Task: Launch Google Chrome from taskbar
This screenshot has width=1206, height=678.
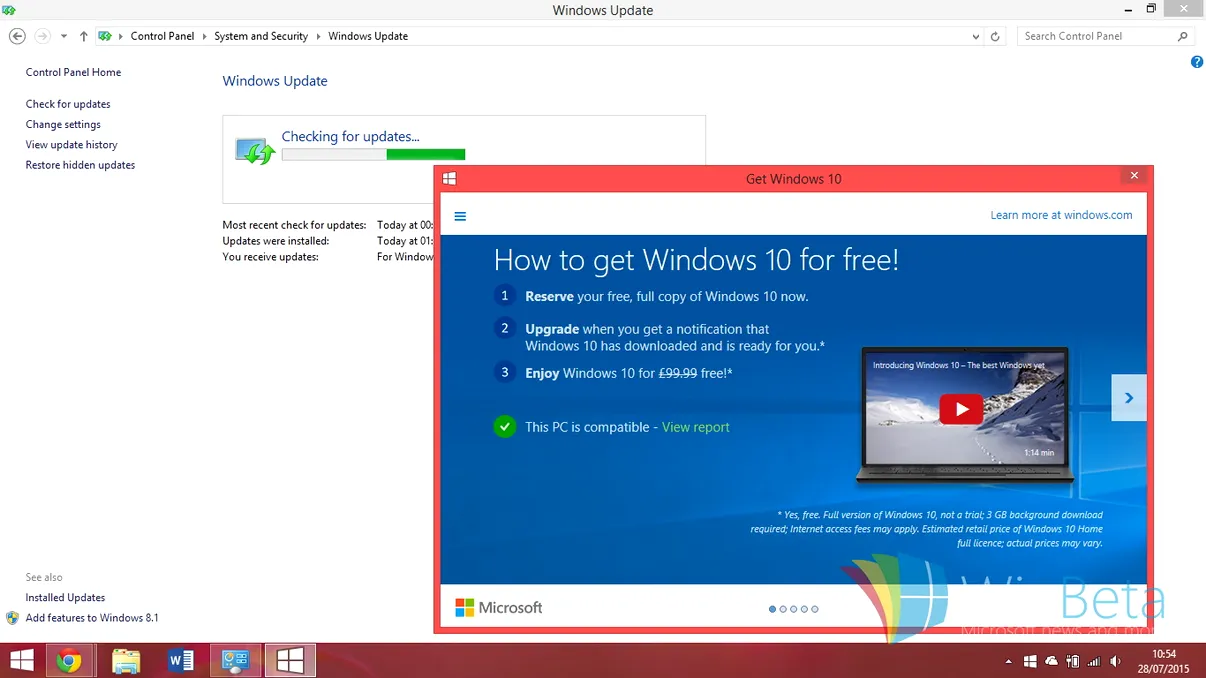Action: click(69, 660)
